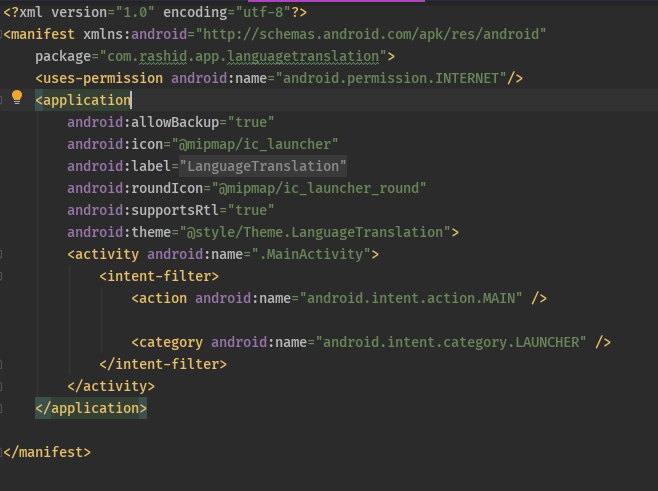Click the allowBackup "true" value
The width and height of the screenshot is (658, 491).
[251, 122]
